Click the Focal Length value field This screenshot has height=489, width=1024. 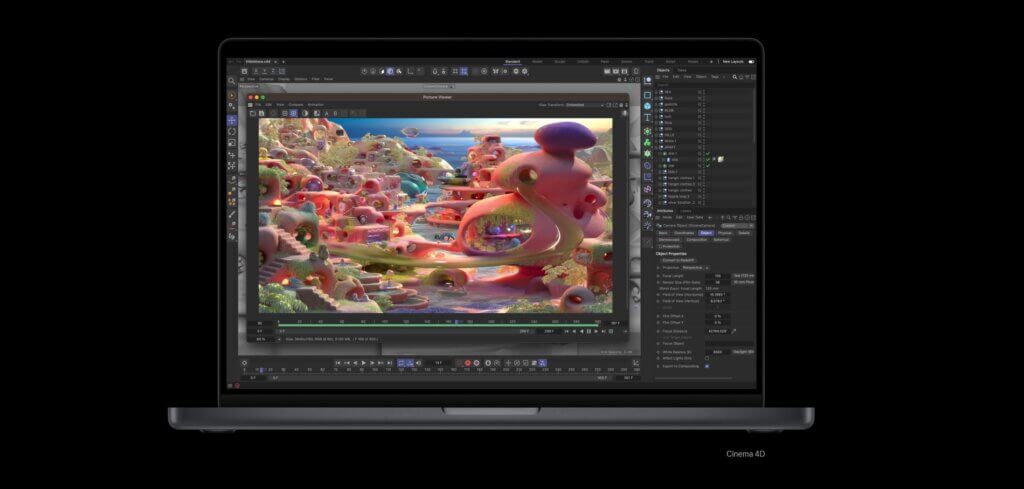tap(717, 276)
